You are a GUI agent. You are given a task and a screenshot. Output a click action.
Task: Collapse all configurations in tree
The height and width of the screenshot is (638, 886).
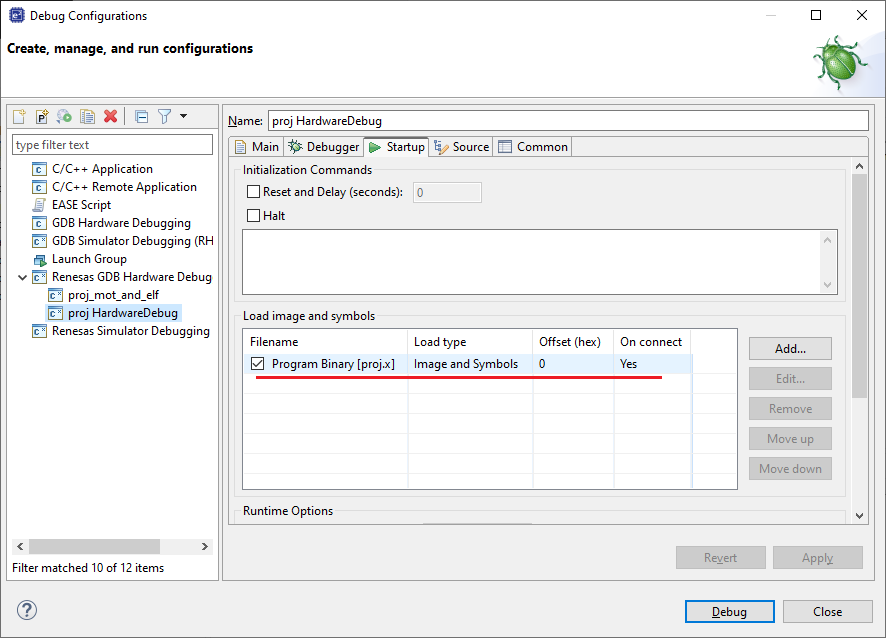point(141,117)
